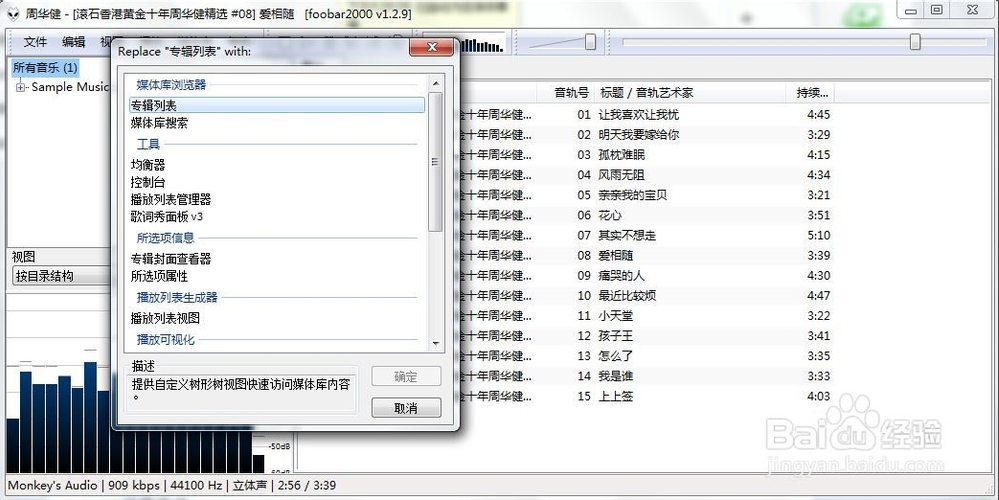Click the 持续 column header
Image resolution: width=999 pixels, height=500 pixels.
[x=810, y=92]
